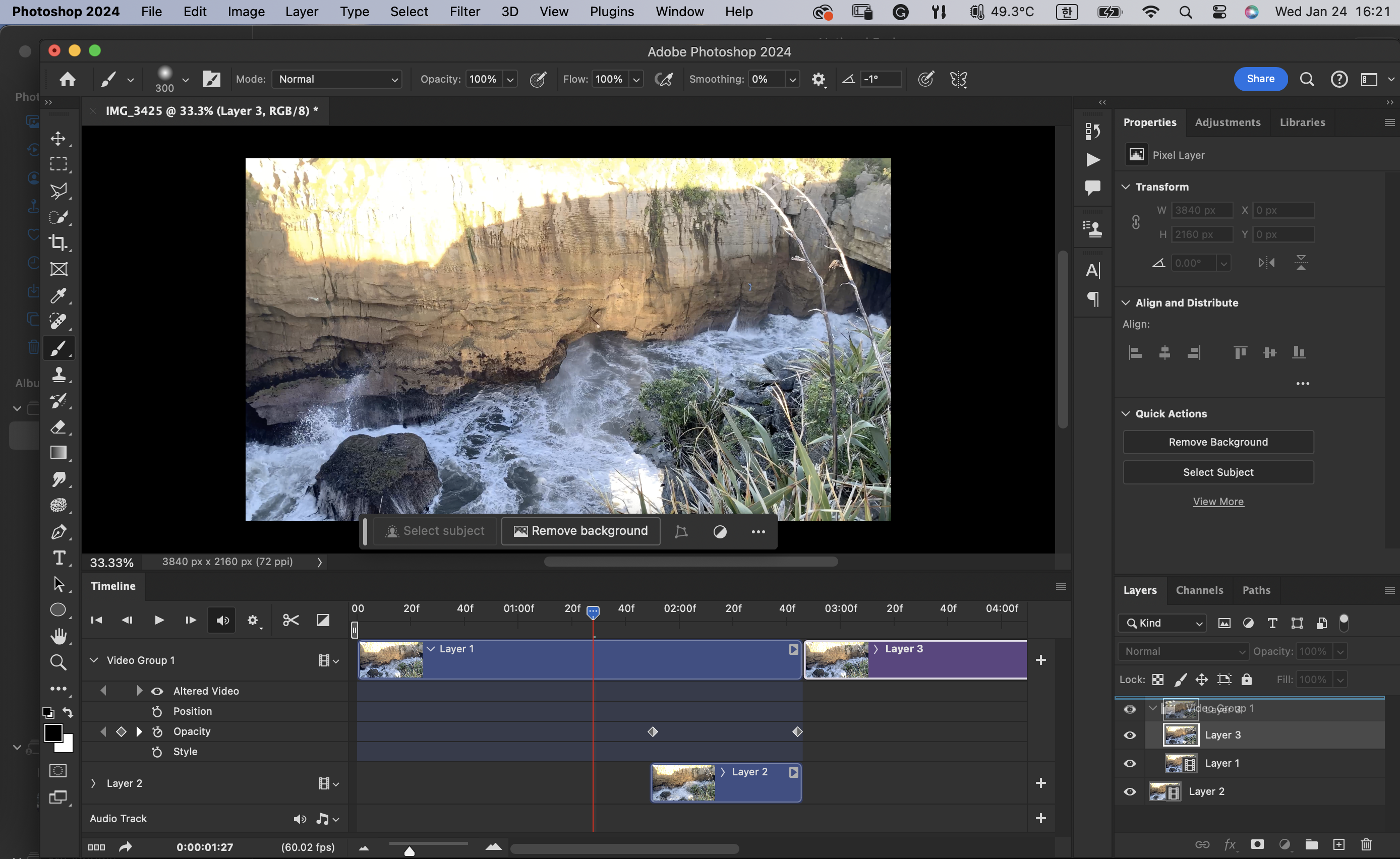Open the Filter menu
The height and width of the screenshot is (859, 1400).
464,12
